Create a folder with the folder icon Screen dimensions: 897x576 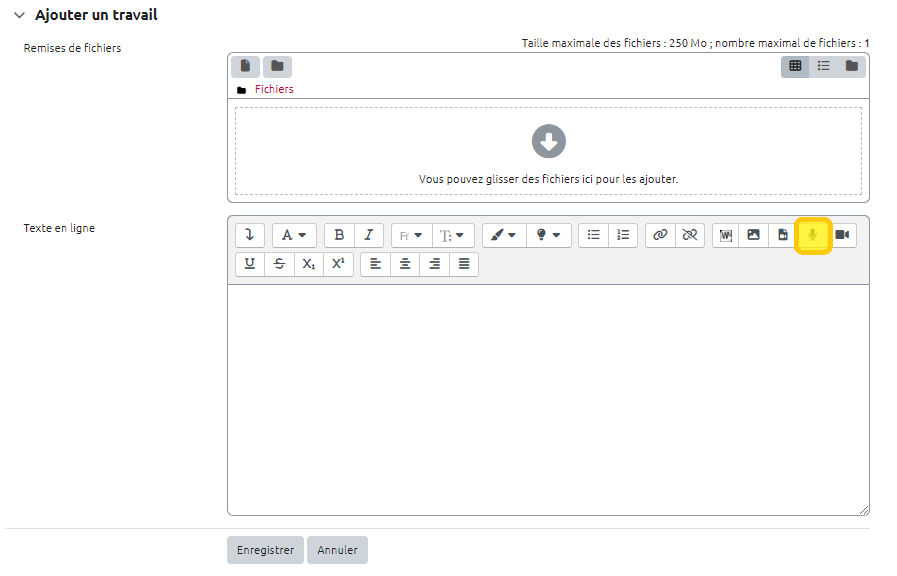tap(277, 66)
